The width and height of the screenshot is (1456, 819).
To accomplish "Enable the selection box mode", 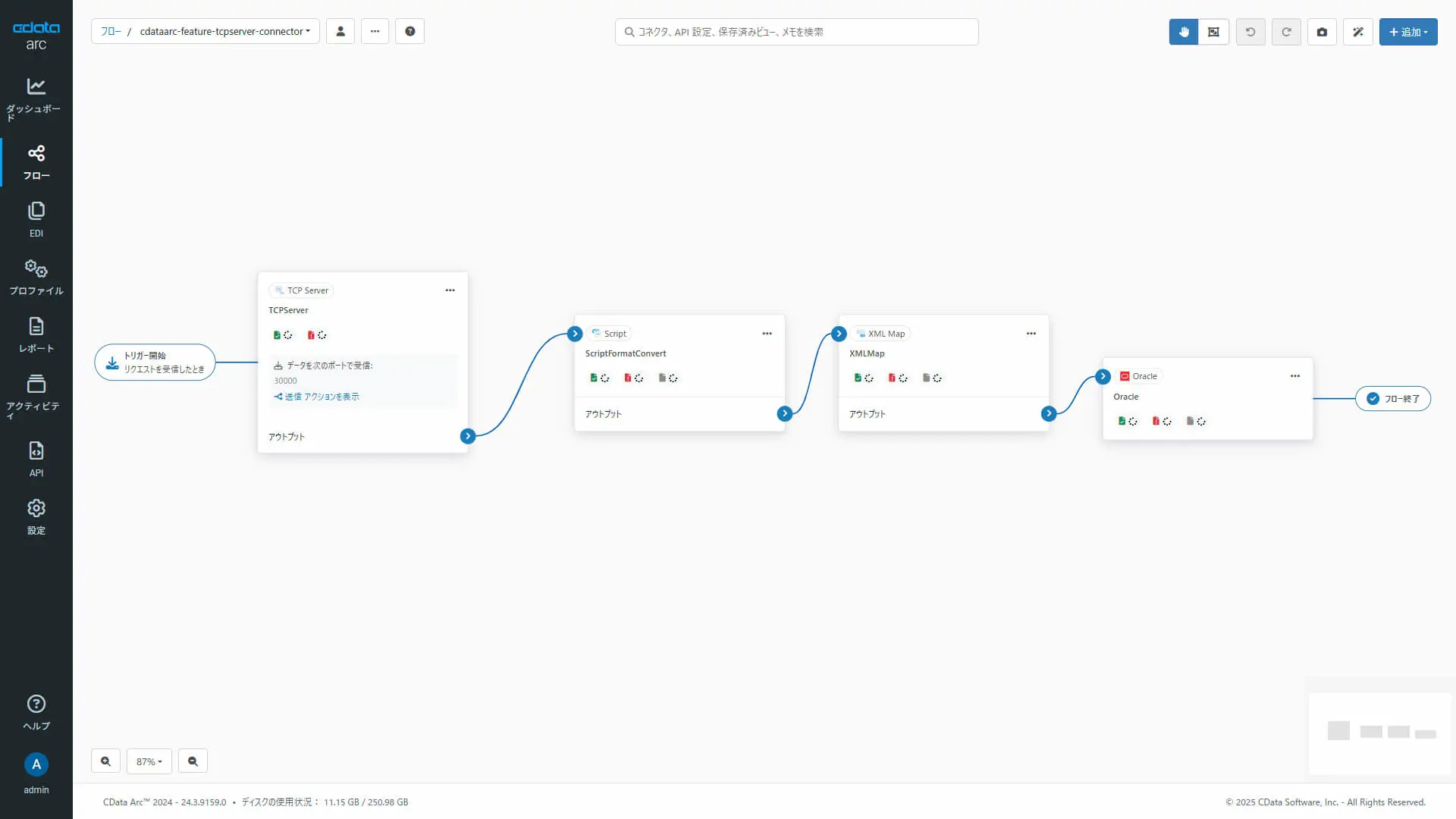I will click(1213, 32).
